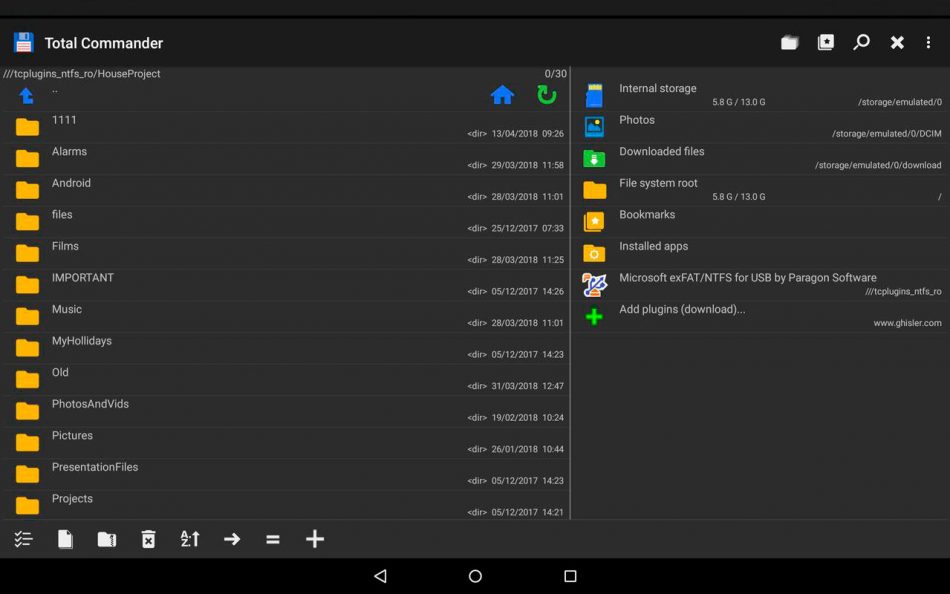Tap the File system root folder icon
This screenshot has height=594, width=950.
(594, 190)
